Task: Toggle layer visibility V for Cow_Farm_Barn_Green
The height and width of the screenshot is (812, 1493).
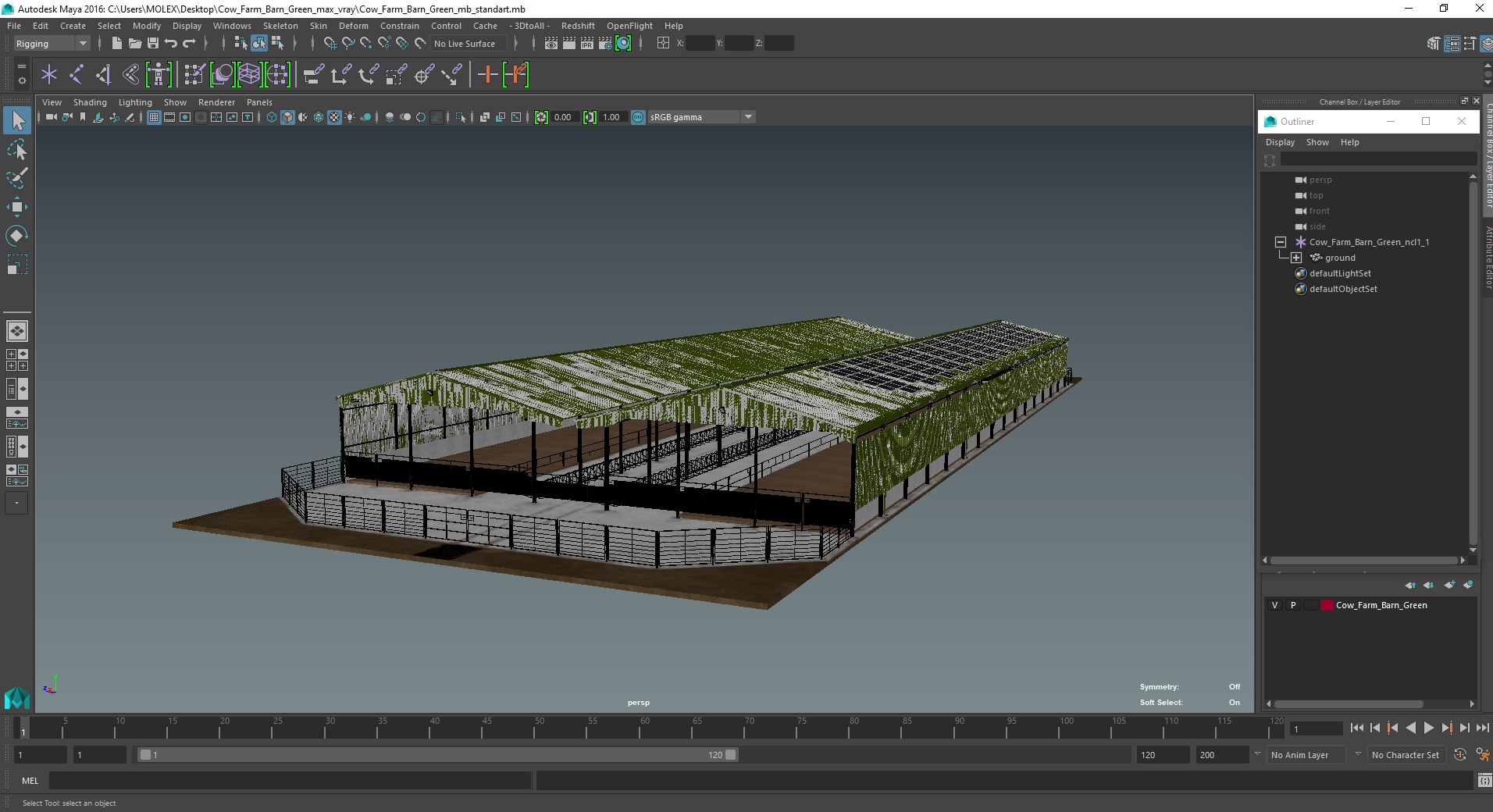Action: (1274, 605)
